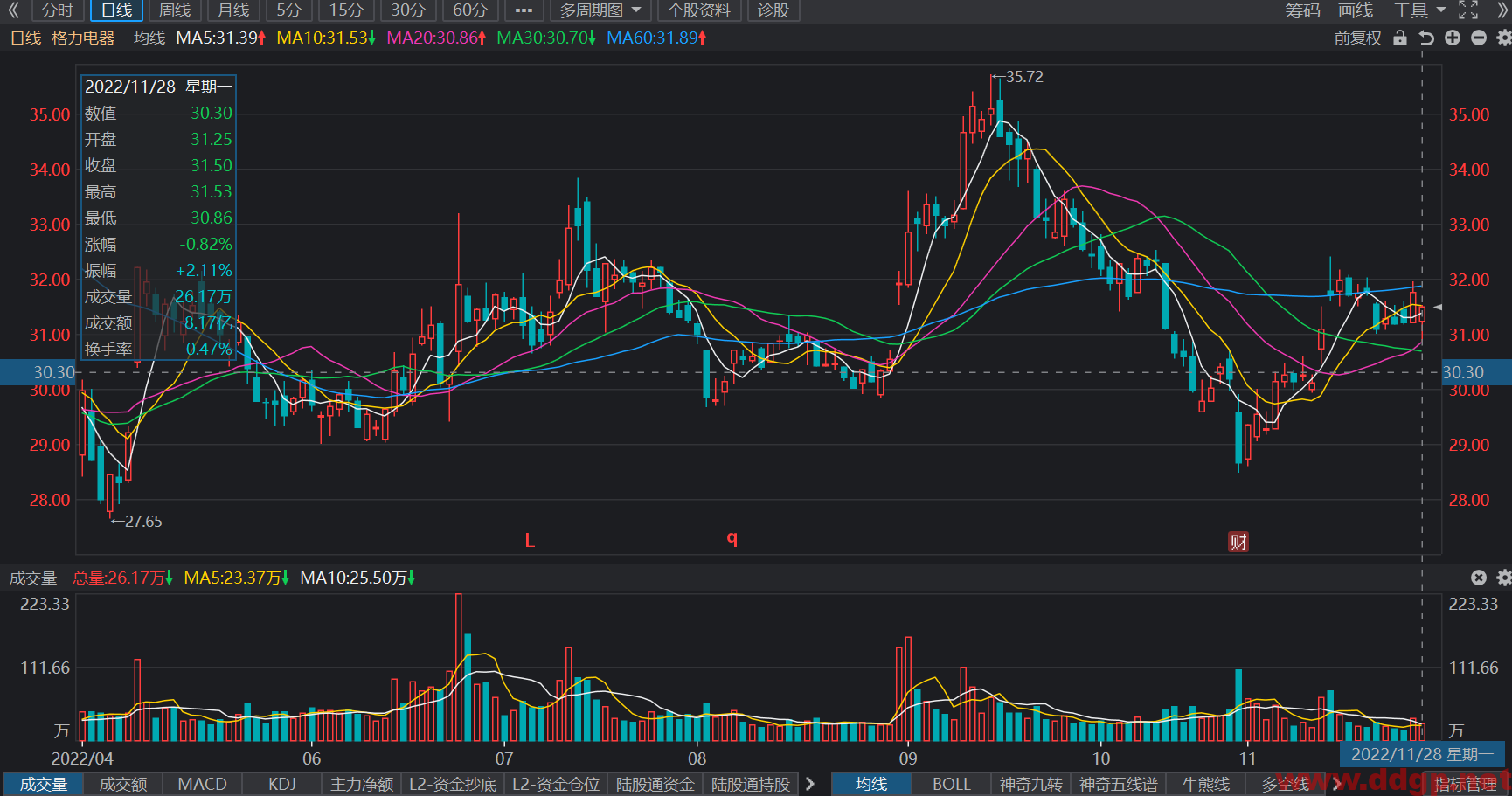Select the MACD indicator tab
Image resolution: width=1512 pixels, height=796 pixels.
coord(202,784)
